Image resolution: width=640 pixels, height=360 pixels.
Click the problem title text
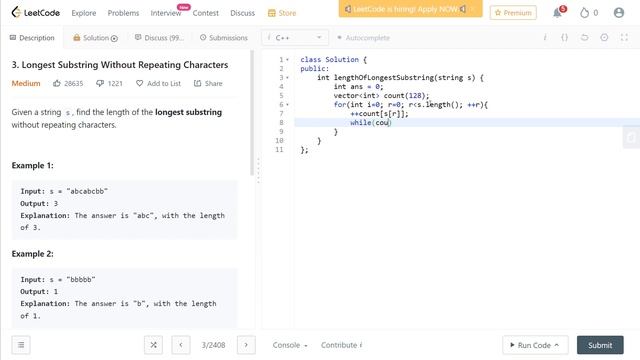(x=120, y=65)
